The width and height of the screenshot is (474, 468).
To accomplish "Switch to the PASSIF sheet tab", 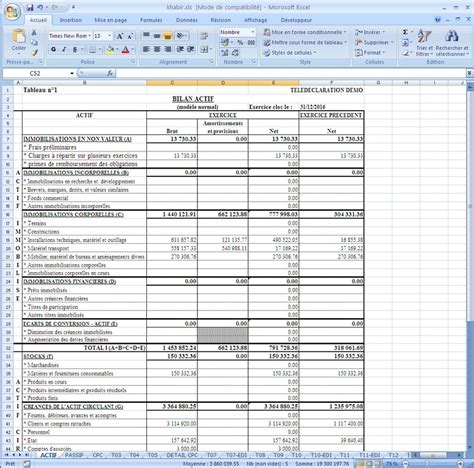I will 74,455.
